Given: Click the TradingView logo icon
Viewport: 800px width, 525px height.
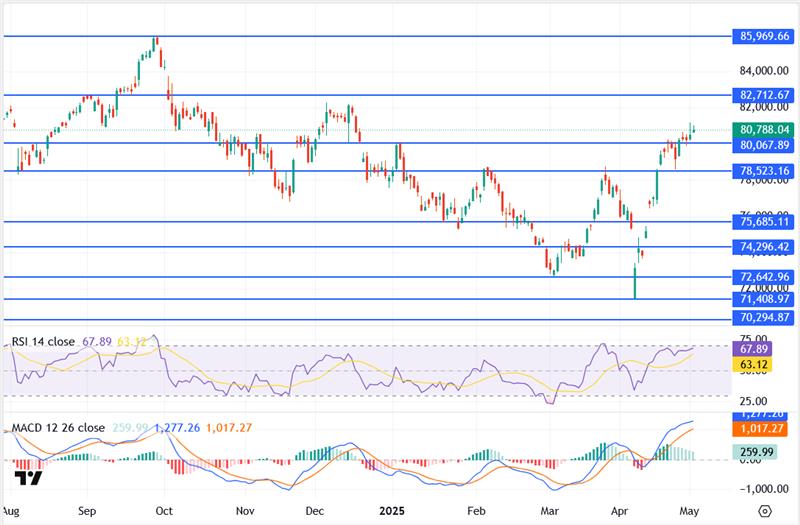Looking at the screenshot, I should click(x=31, y=478).
